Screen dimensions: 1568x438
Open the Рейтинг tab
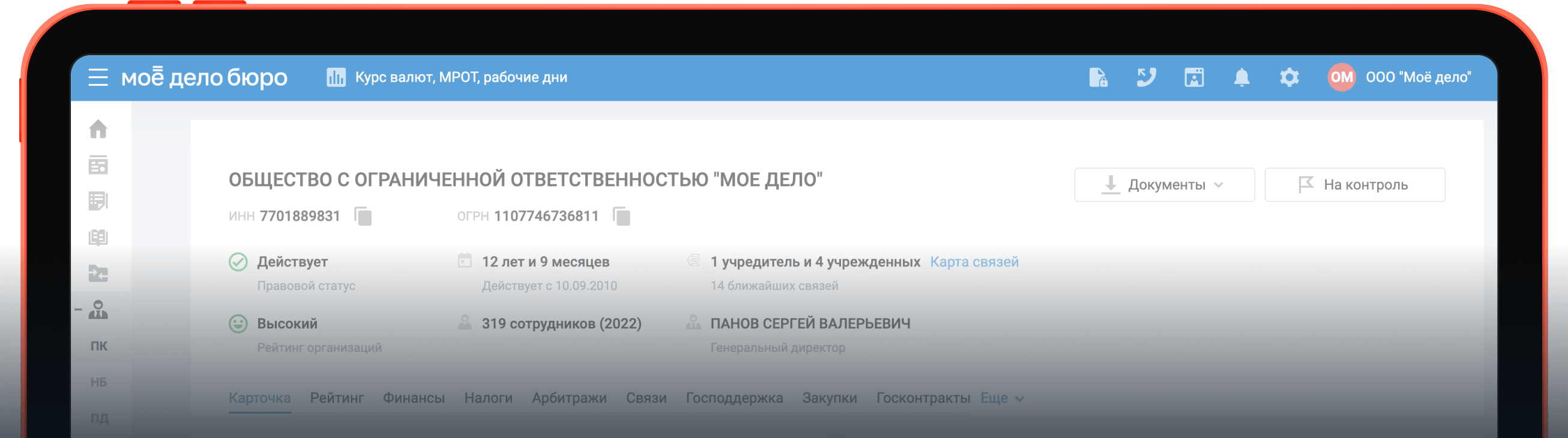click(x=337, y=398)
